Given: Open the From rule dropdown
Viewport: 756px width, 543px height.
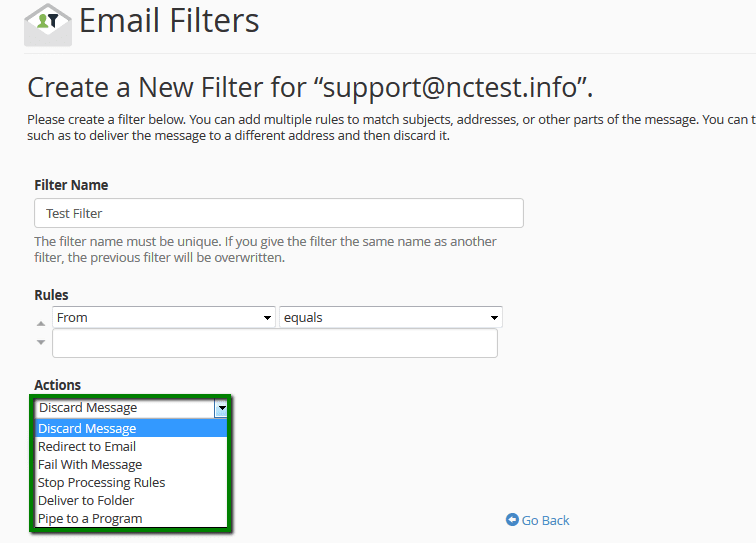Looking at the screenshot, I should [x=164, y=317].
